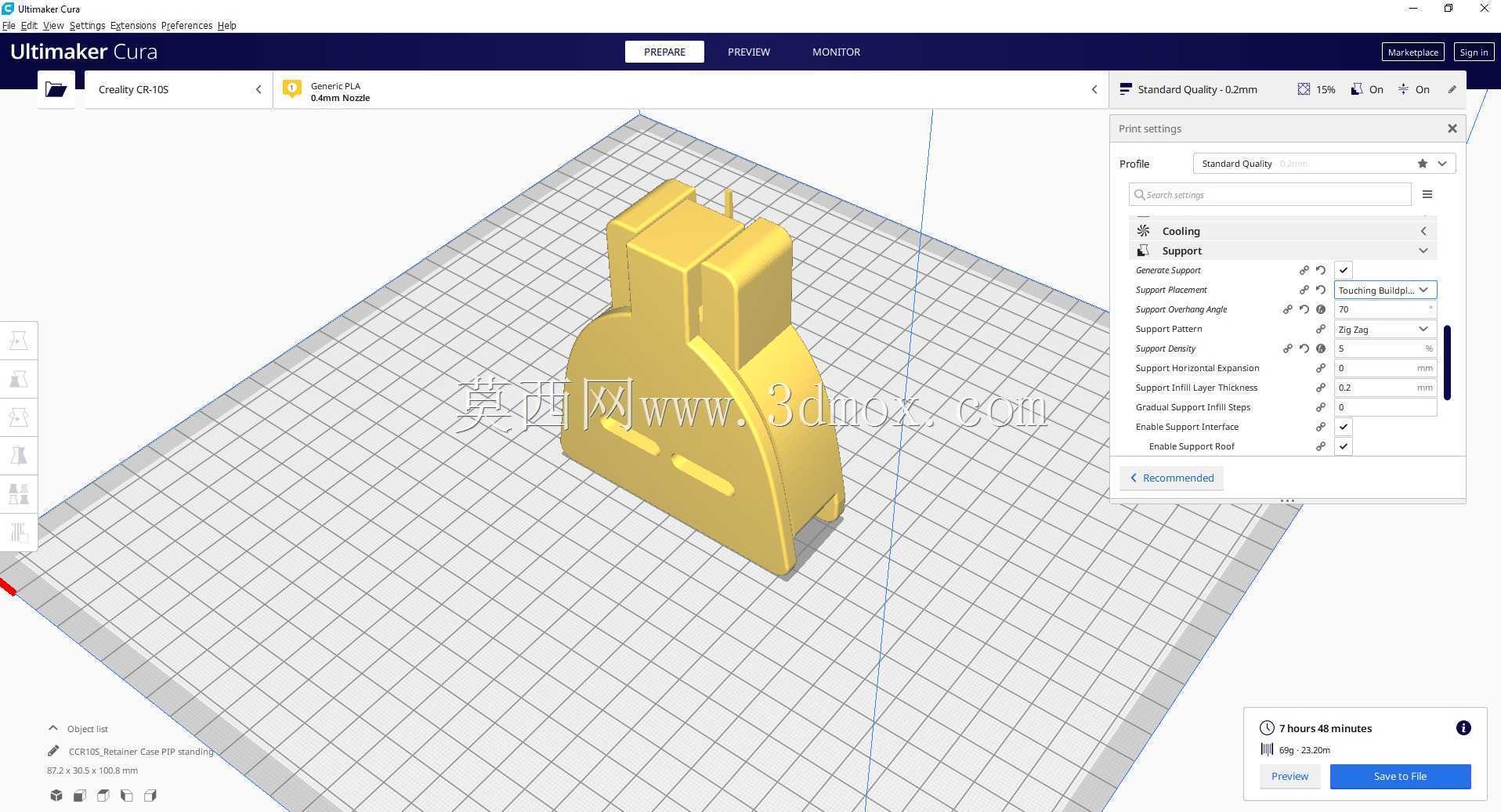Image resolution: width=1501 pixels, height=812 pixels.
Task: Open the View menu
Action: click(53, 25)
